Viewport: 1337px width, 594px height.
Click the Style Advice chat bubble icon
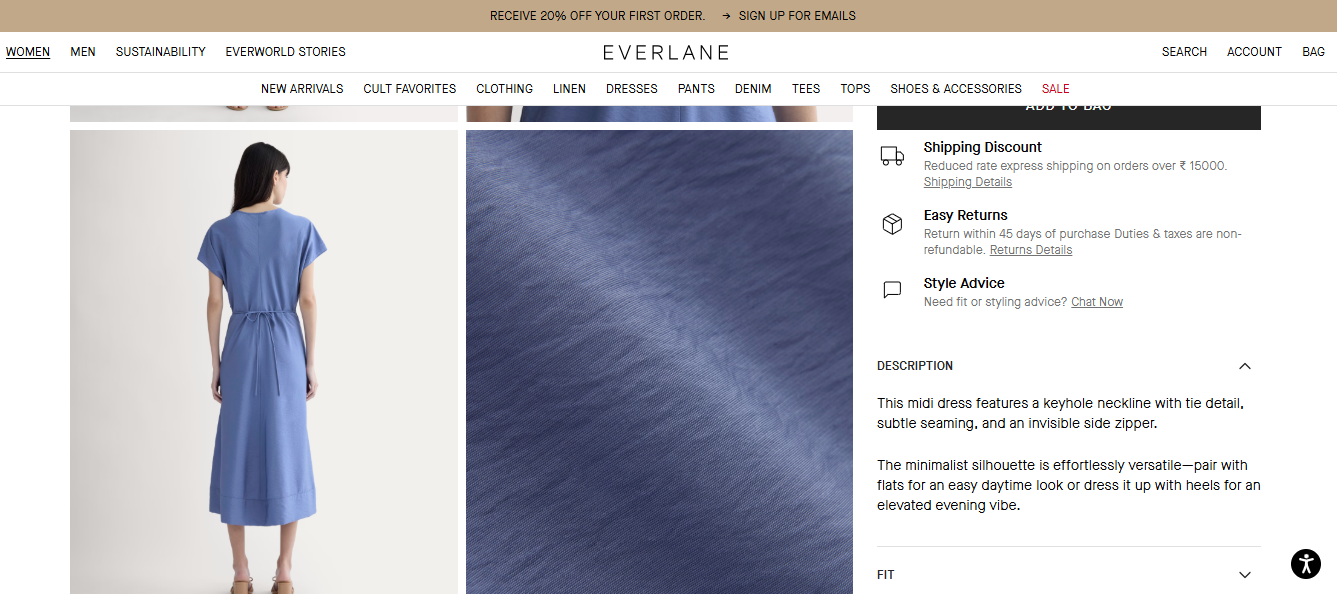[892, 290]
